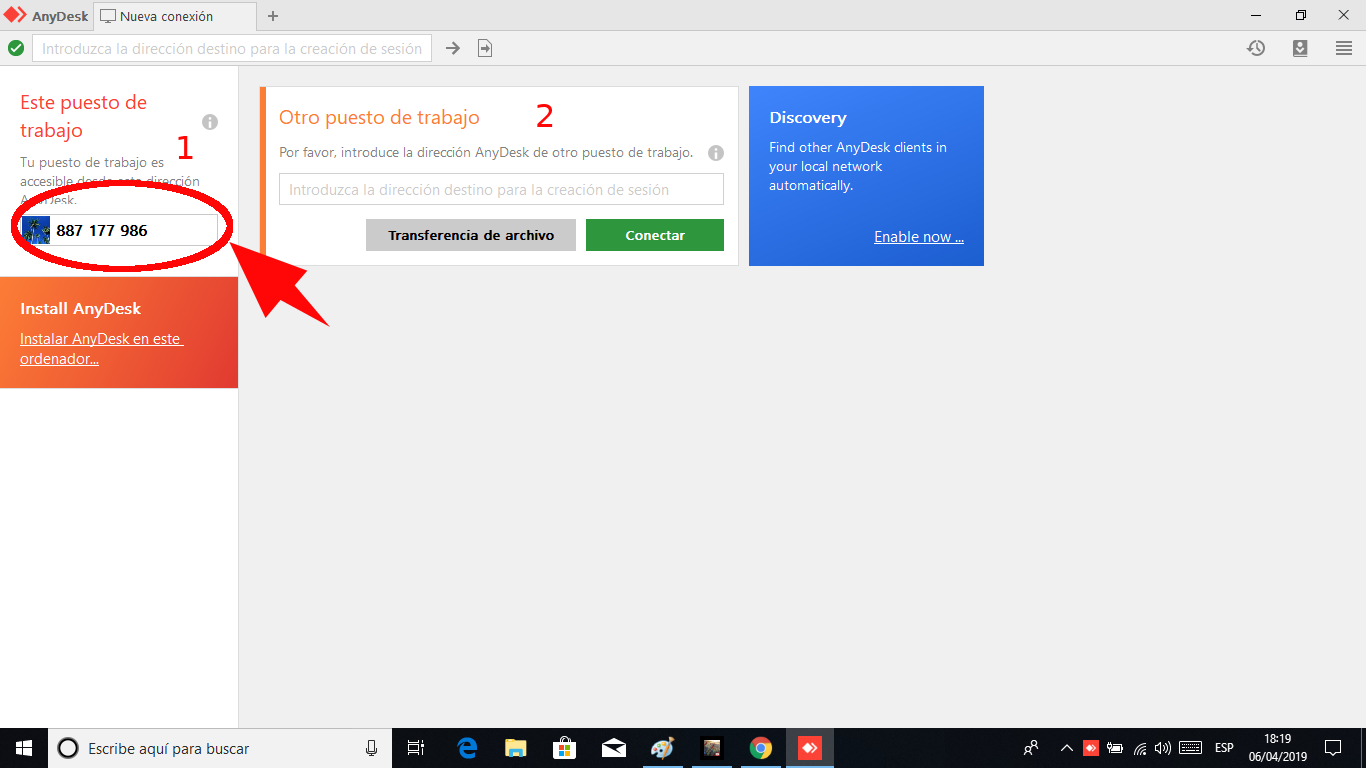Click the info icon beside Este puesto de trabajo

click(x=210, y=122)
